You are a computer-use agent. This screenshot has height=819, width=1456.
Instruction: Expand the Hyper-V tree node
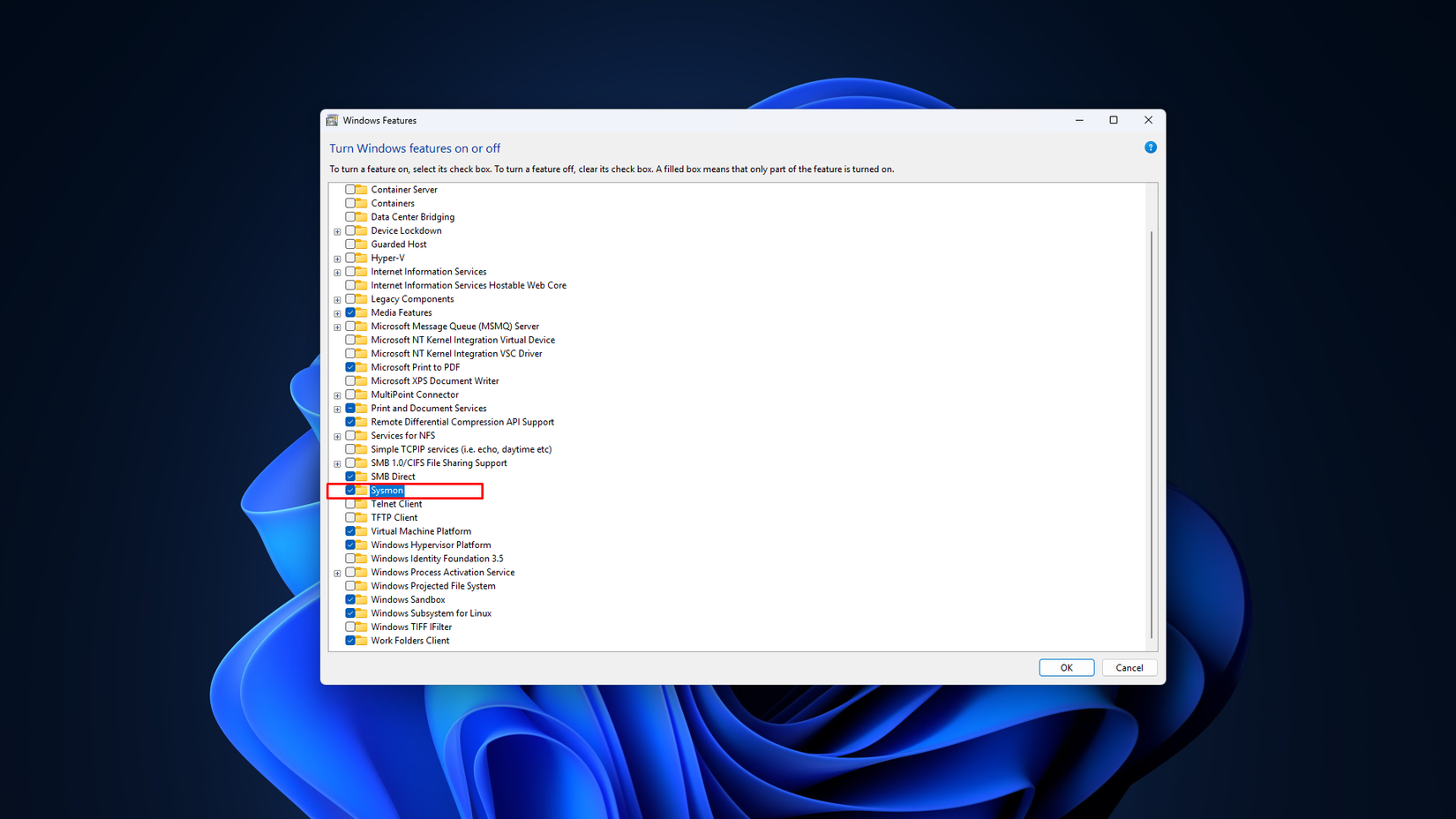337,258
